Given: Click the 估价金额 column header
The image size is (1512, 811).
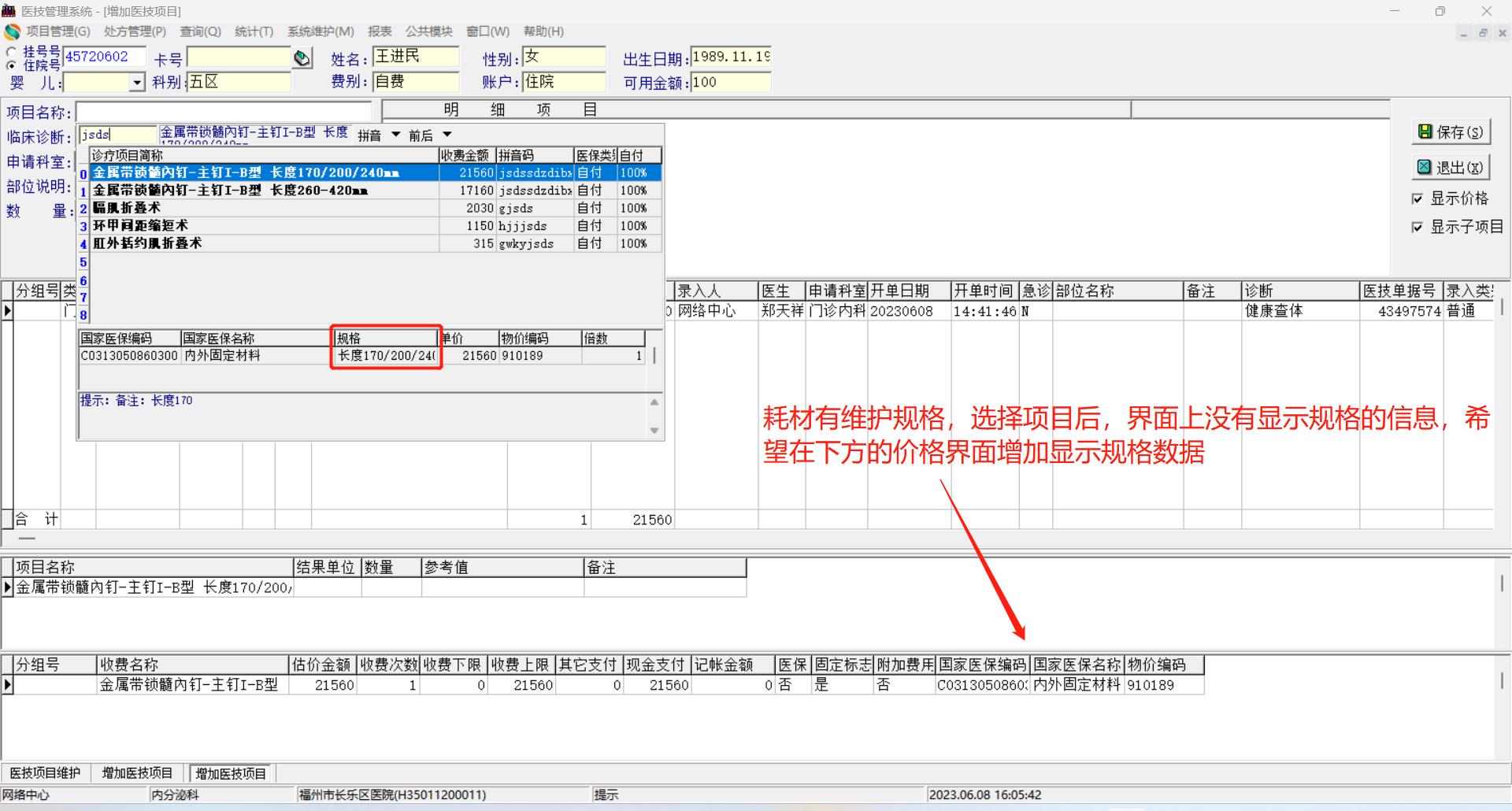Looking at the screenshot, I should (322, 665).
